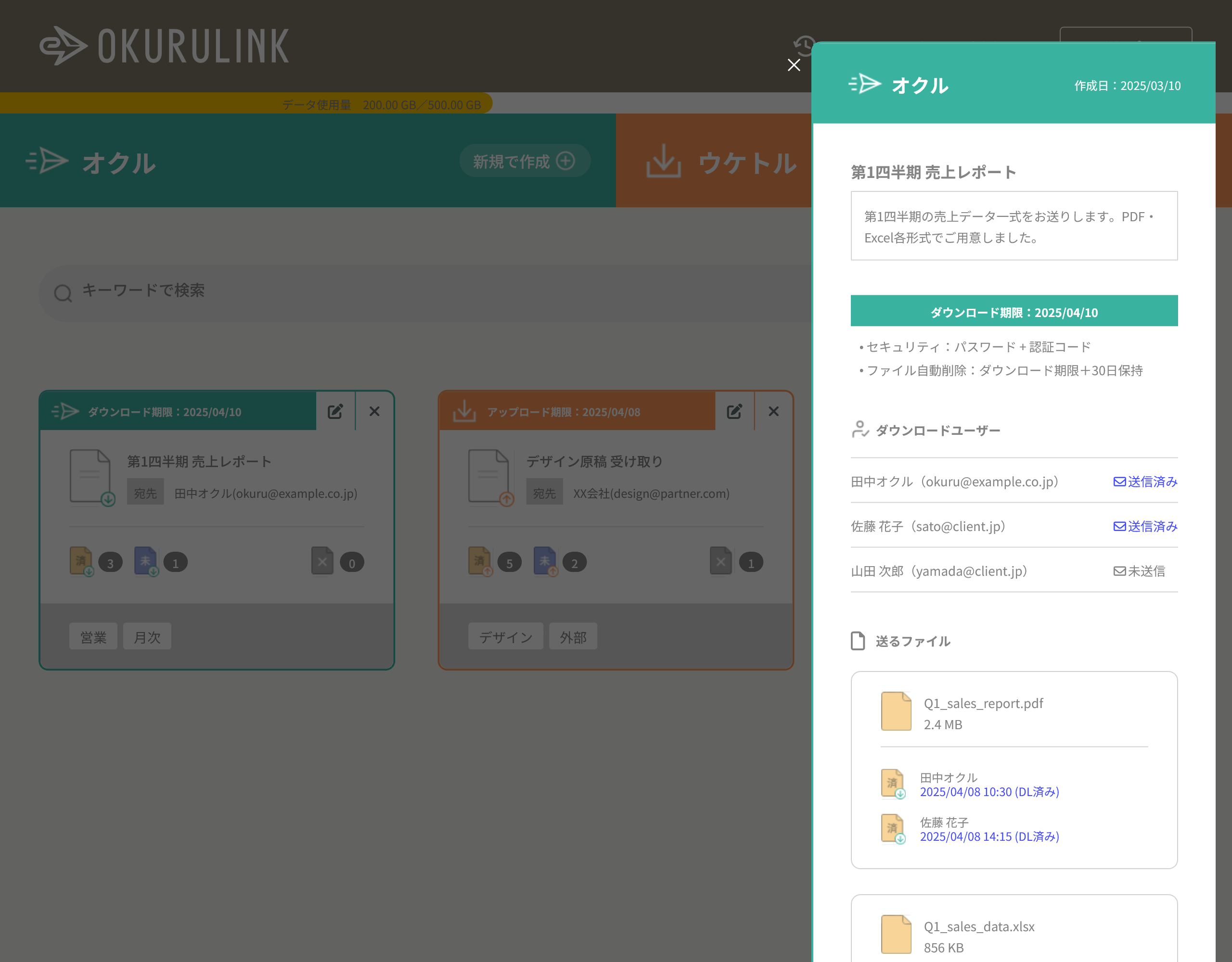Image resolution: width=1232 pixels, height=962 pixels.
Task: Click 未送信 status for 山田 次郎
Action: tap(1139, 571)
